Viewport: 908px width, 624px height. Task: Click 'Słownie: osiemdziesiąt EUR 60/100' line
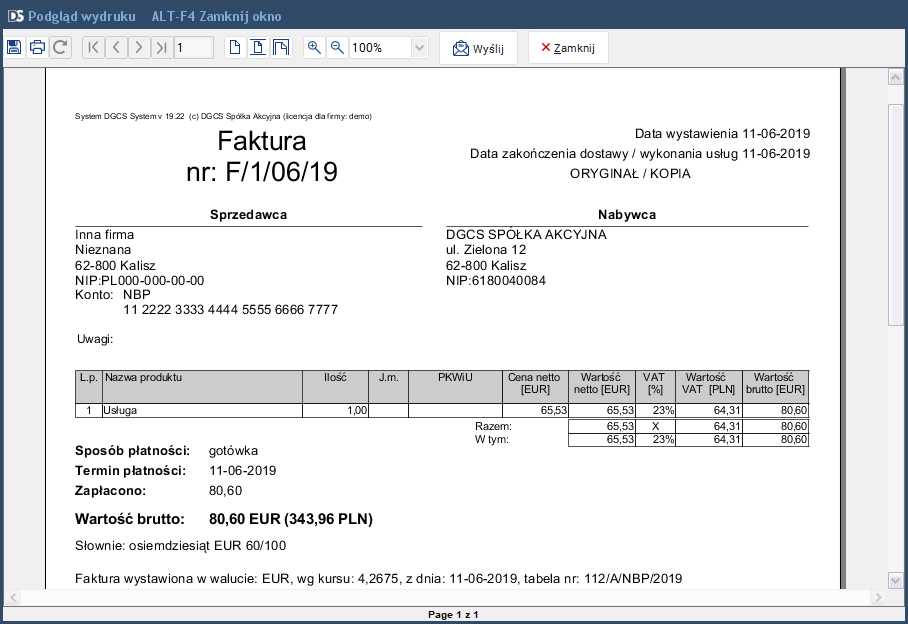point(181,546)
